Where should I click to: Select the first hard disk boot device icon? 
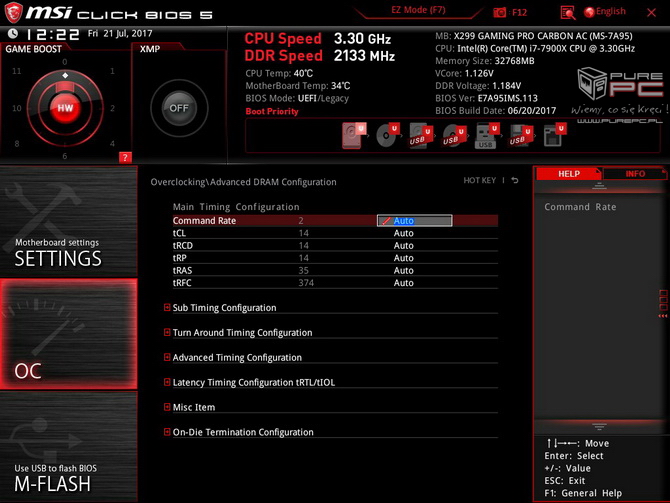(x=354, y=135)
